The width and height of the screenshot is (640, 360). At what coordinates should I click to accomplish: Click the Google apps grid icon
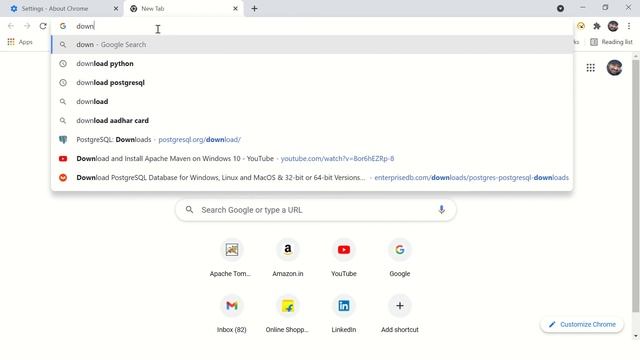coord(591,68)
